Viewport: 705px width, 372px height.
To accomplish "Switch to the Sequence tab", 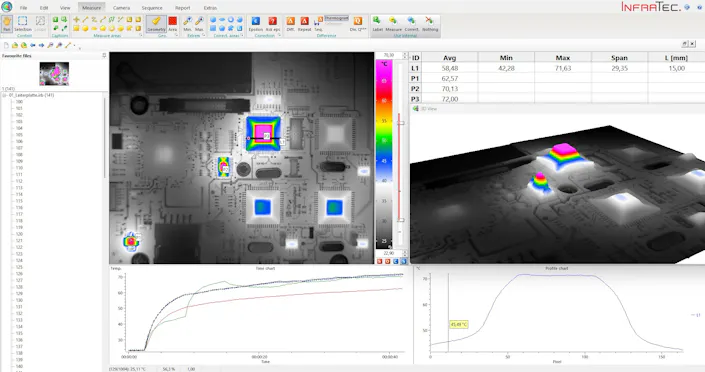I will tap(152, 8).
